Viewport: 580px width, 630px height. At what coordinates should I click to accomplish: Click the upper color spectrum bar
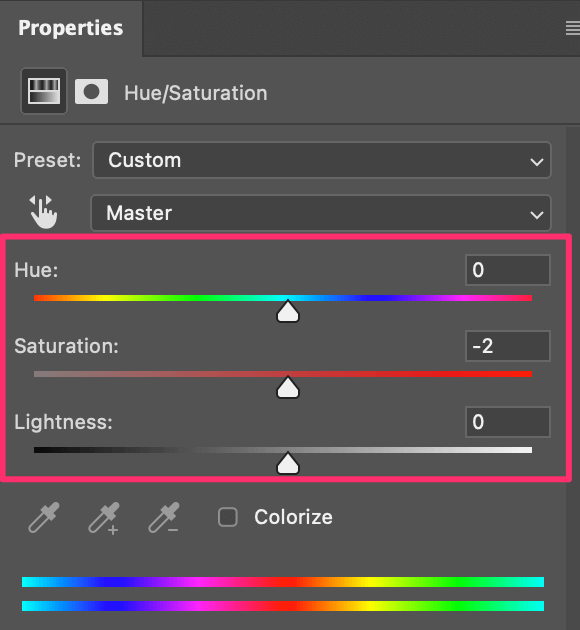click(x=283, y=582)
